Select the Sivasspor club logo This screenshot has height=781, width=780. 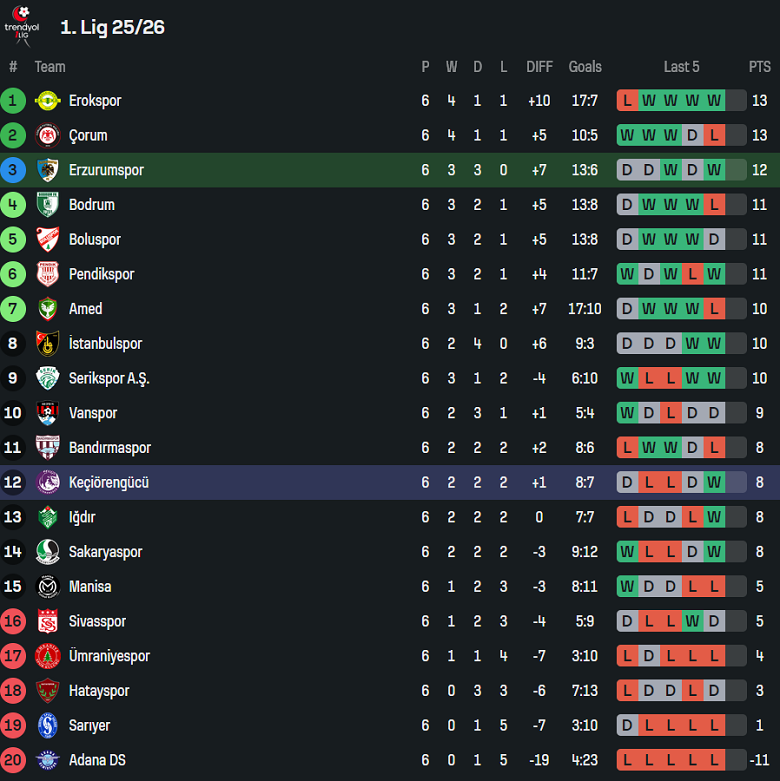pos(47,621)
